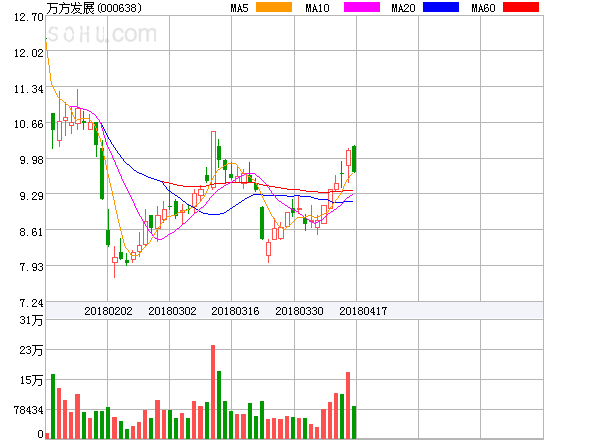The image size is (600, 440).
Task: Click the tallest red volume bar
Action: (213, 392)
